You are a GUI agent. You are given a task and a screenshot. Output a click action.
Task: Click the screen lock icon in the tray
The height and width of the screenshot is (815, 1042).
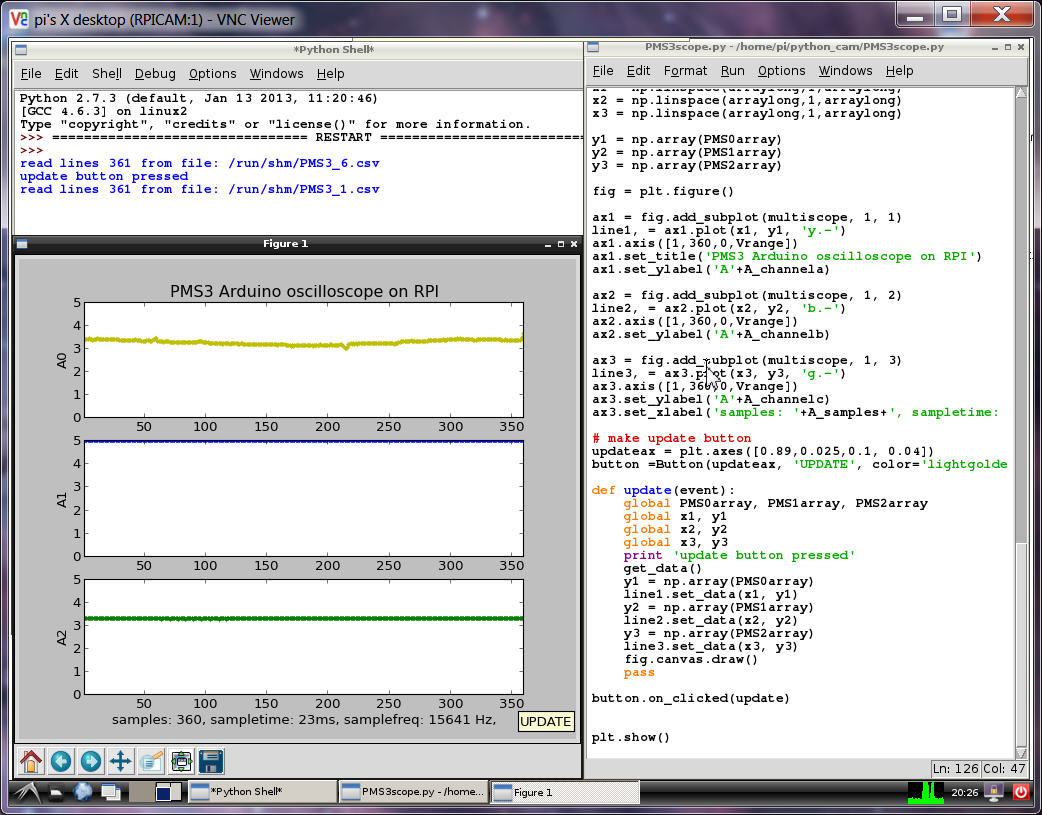point(994,792)
